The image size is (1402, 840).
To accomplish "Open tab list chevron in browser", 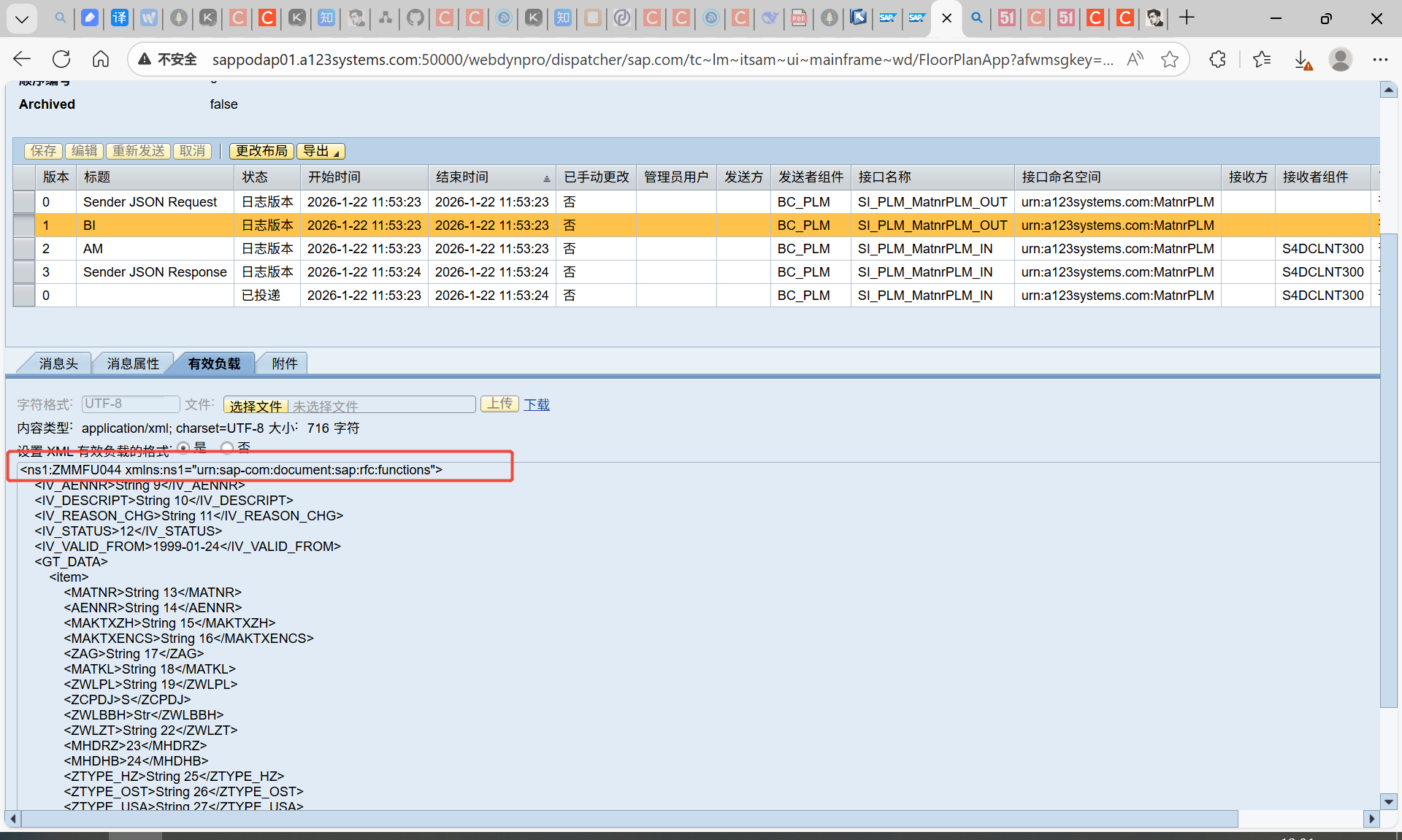I will (22, 18).
